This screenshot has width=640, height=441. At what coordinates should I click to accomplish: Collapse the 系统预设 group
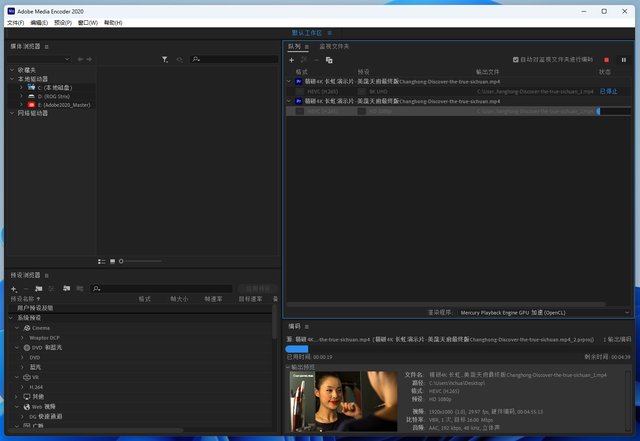pos(11,318)
